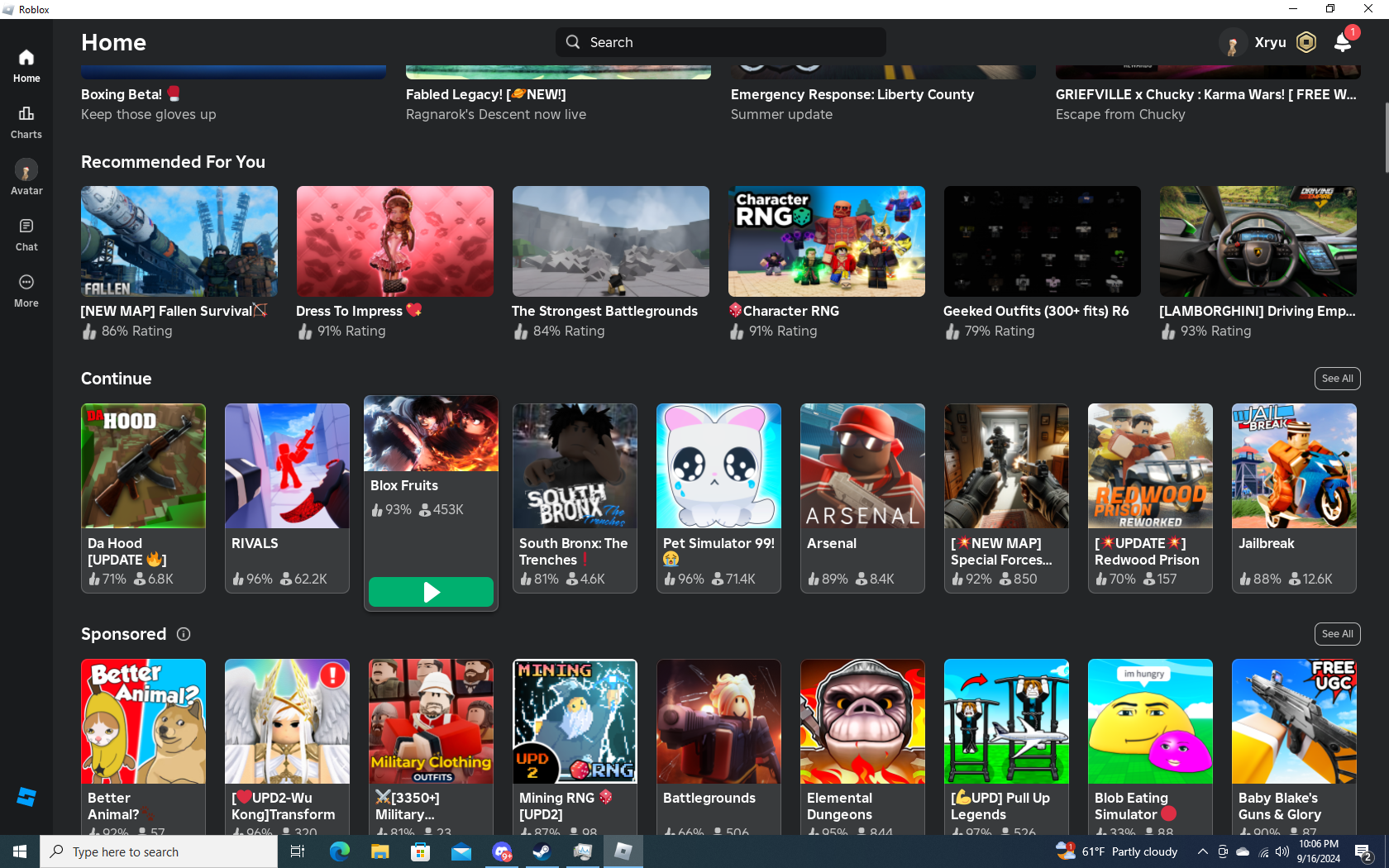Open Baby Blake's Guns & Glory card
Image resolution: width=1389 pixels, height=868 pixels.
(1294, 746)
